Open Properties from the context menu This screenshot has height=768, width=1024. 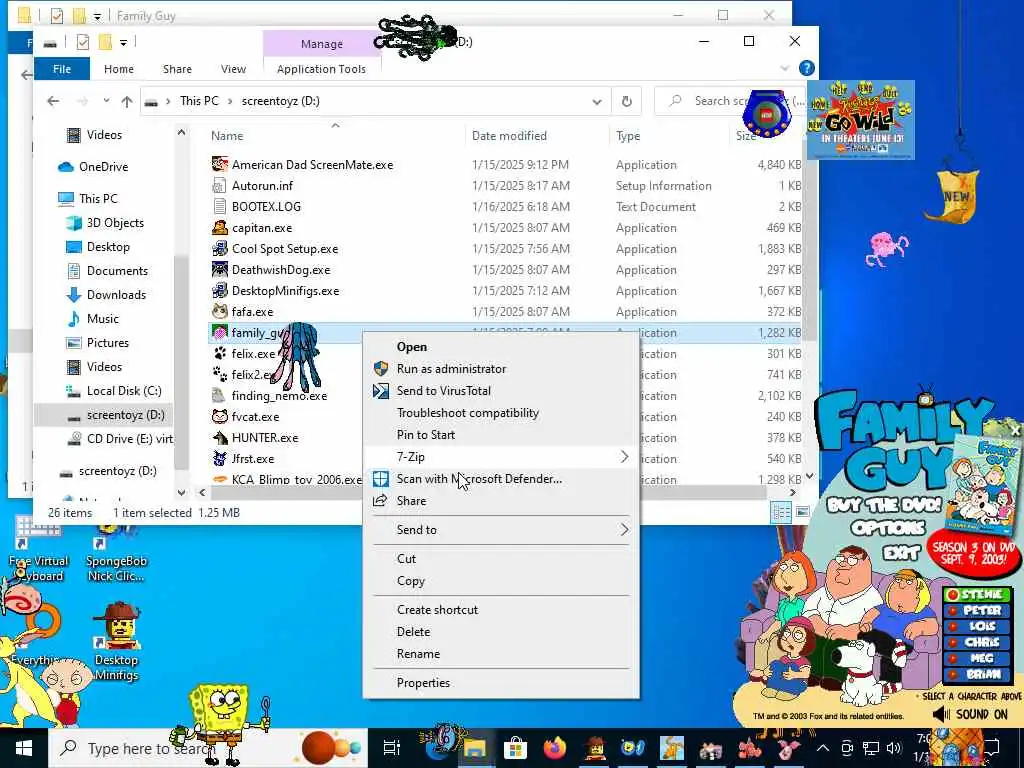click(x=423, y=682)
